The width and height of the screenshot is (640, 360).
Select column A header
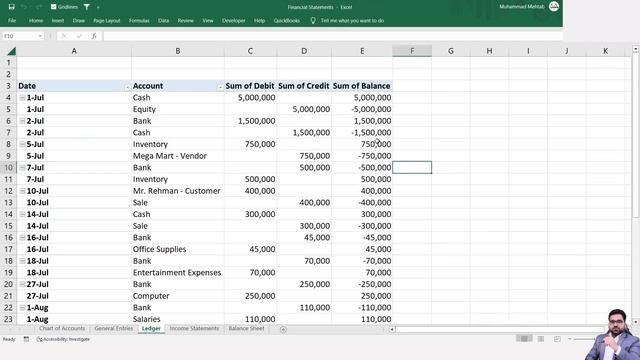click(x=74, y=51)
